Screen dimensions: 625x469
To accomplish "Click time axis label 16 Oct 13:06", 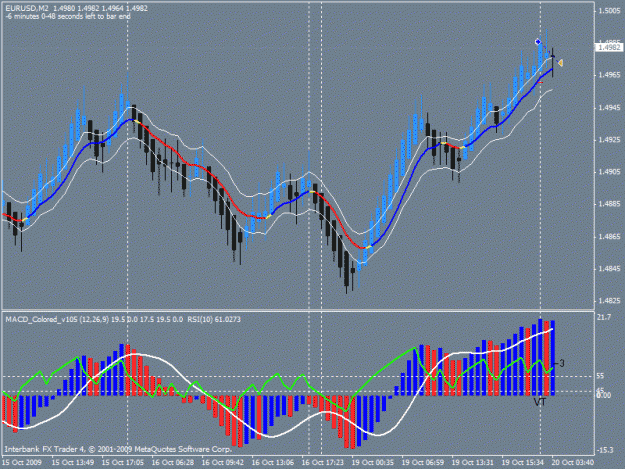I will pyautogui.click(x=273, y=463).
